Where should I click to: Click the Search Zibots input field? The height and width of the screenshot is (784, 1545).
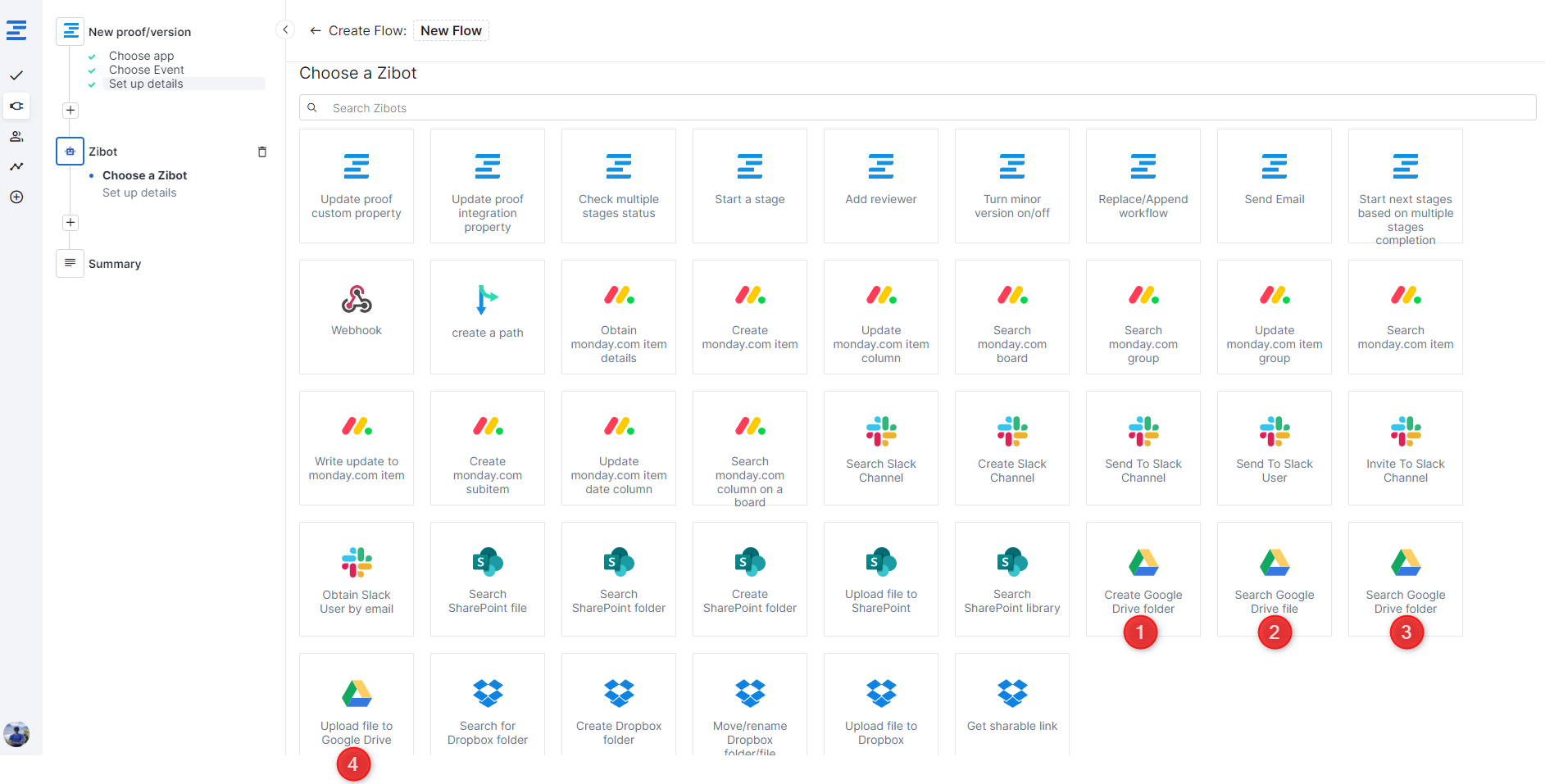coord(918,108)
